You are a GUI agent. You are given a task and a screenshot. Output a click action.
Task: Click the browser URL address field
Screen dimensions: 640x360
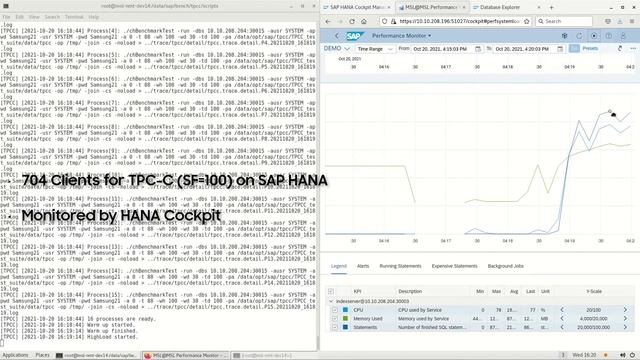pyautogui.click(x=459, y=21)
